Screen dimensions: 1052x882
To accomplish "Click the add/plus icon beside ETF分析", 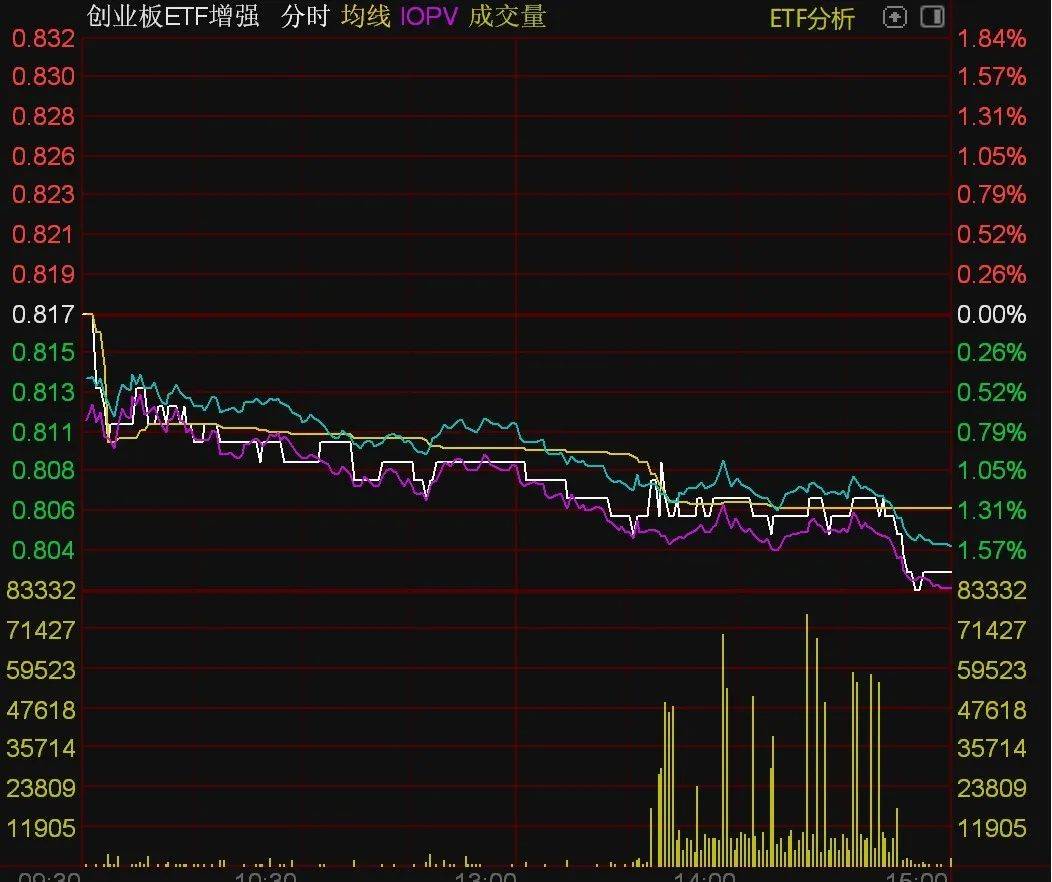I will (895, 17).
